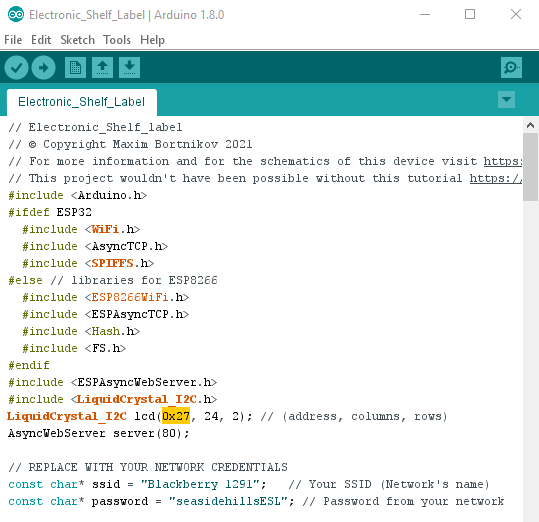This screenshot has height=522, width=539.
Task: Open the Serial Monitor magnifier icon
Action: tap(511, 68)
